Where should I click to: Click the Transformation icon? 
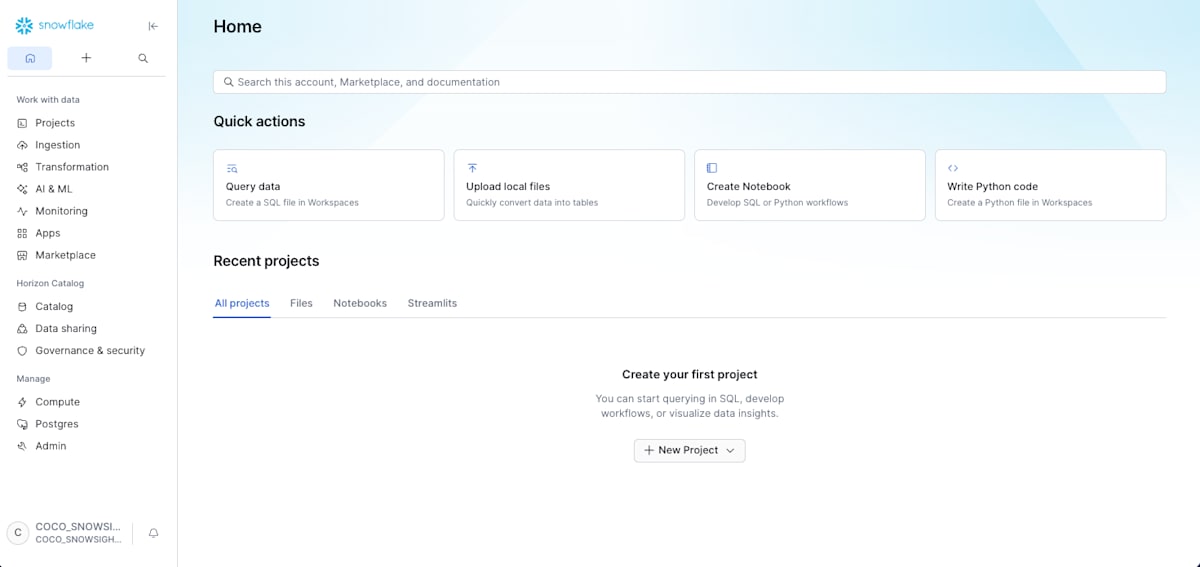click(x=23, y=167)
